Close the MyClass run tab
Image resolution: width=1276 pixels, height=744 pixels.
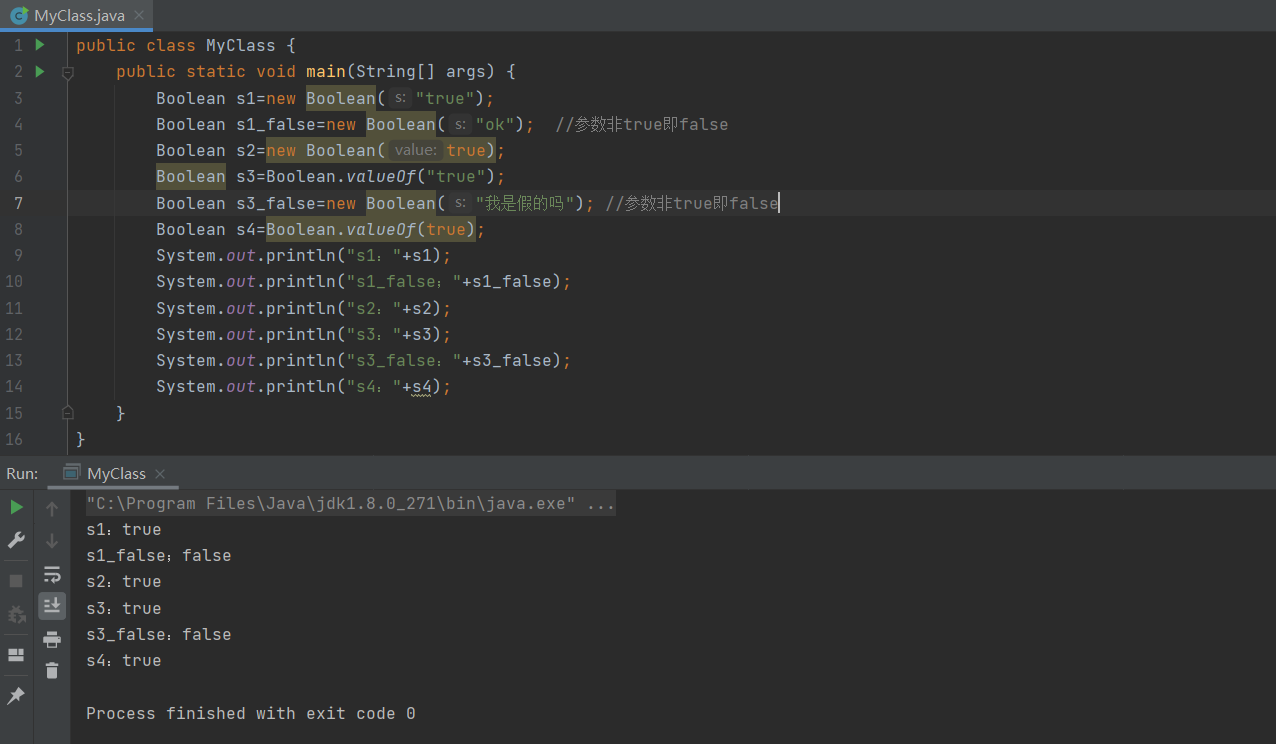(x=160, y=474)
